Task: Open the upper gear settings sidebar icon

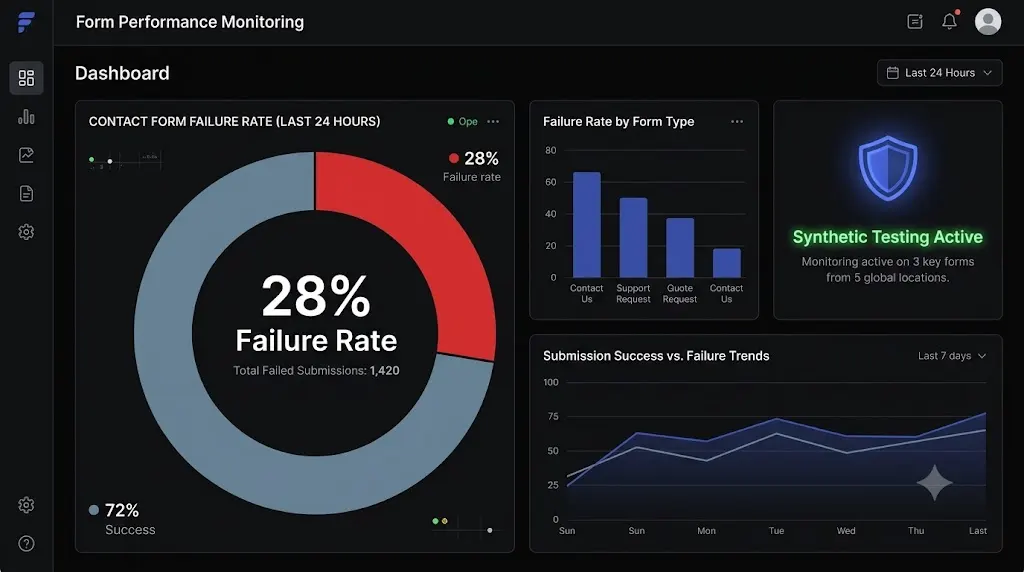Action: (x=26, y=232)
